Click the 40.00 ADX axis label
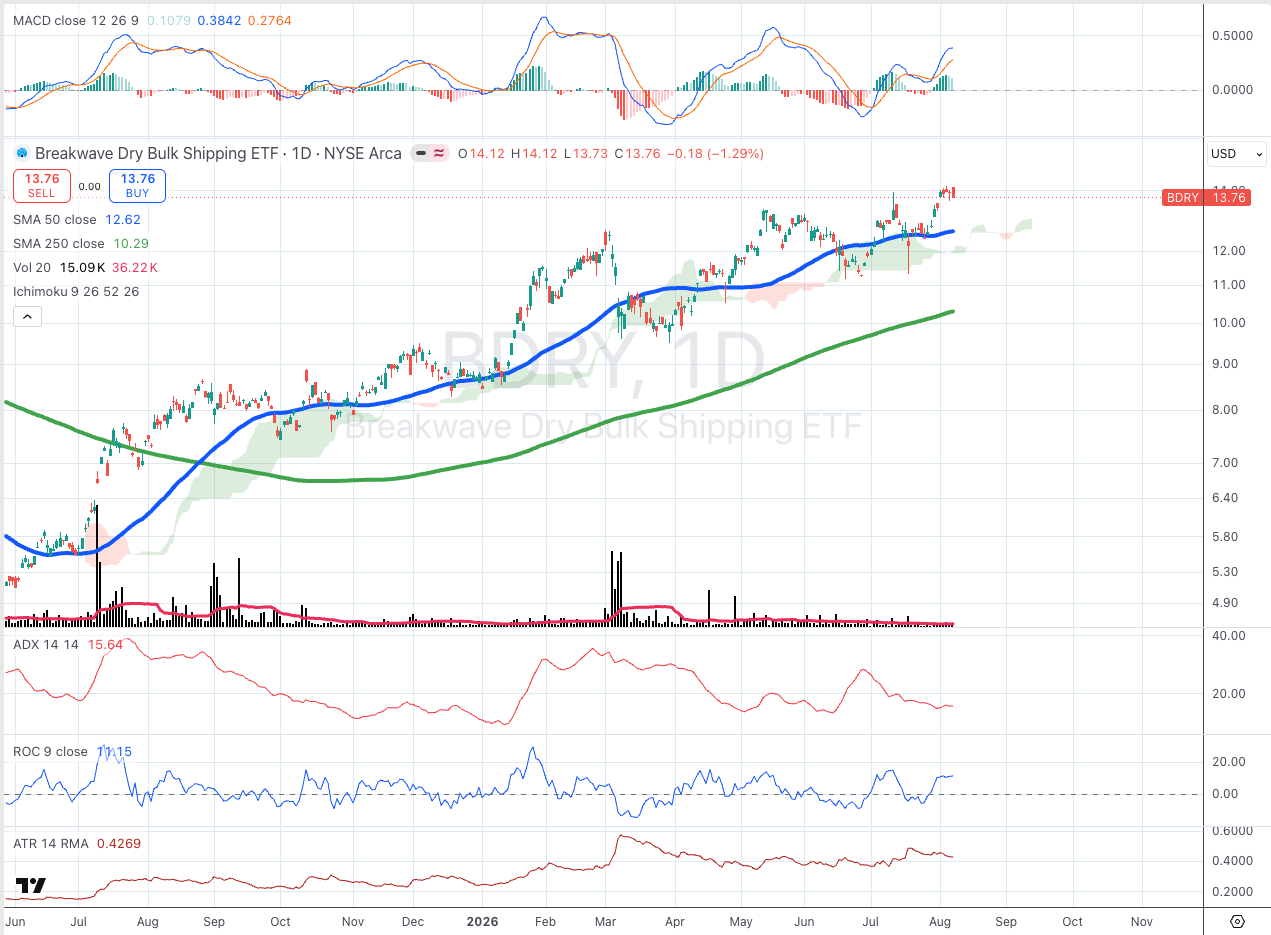 pos(1227,636)
